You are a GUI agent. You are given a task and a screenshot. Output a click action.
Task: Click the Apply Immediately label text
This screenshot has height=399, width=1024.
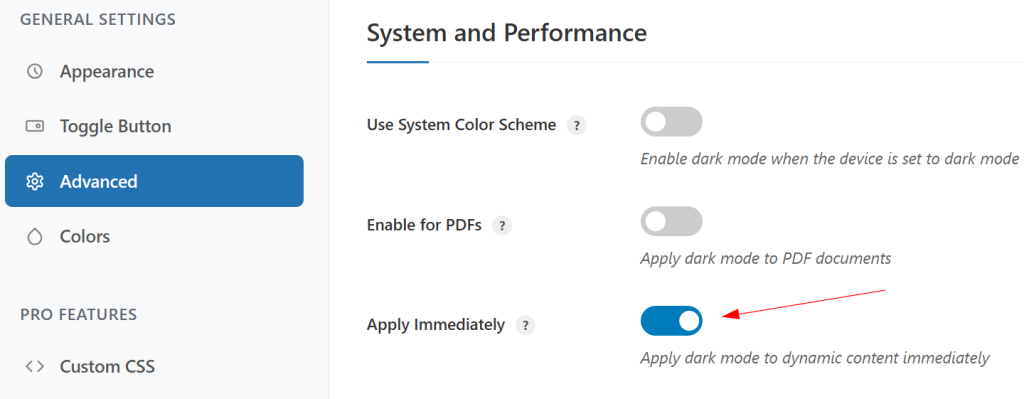point(436,325)
